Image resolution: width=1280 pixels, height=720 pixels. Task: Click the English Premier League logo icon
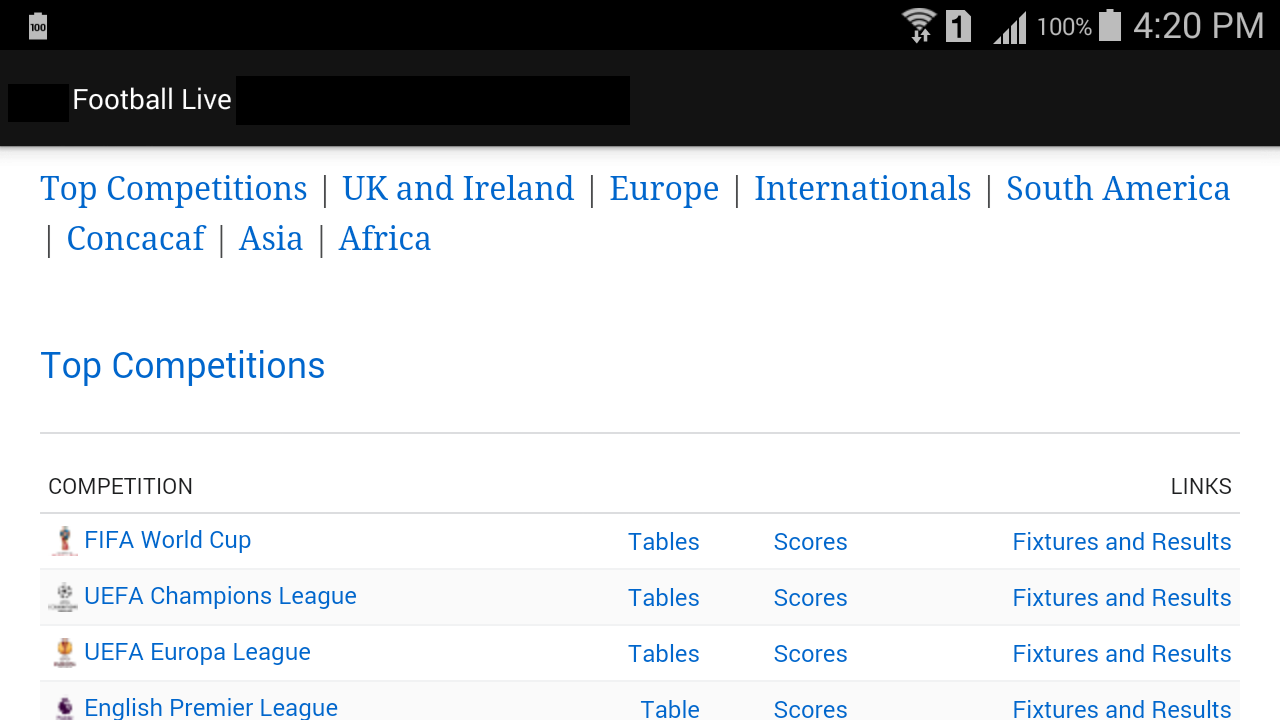click(x=64, y=708)
